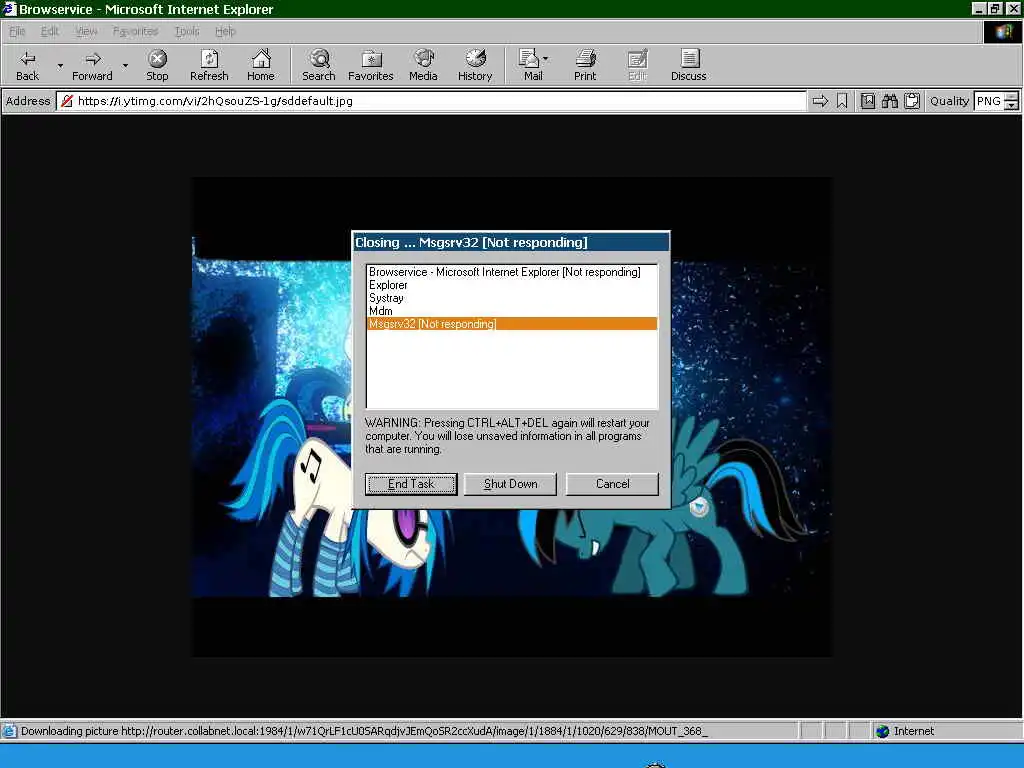Click the address bar URL field
This screenshot has width=1024, height=768.
tap(431, 101)
